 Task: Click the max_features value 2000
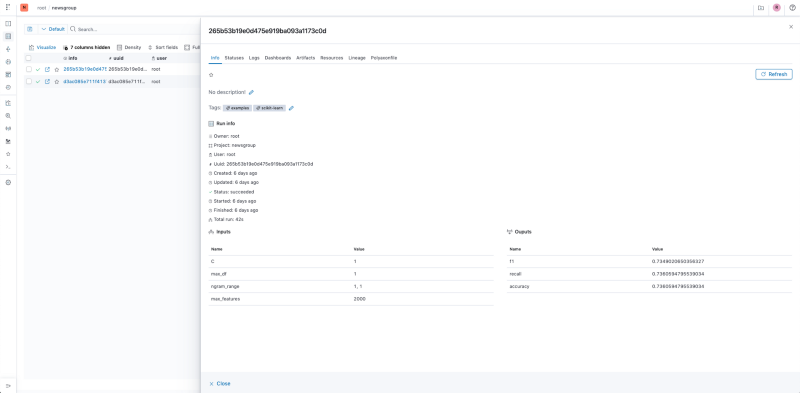359,299
